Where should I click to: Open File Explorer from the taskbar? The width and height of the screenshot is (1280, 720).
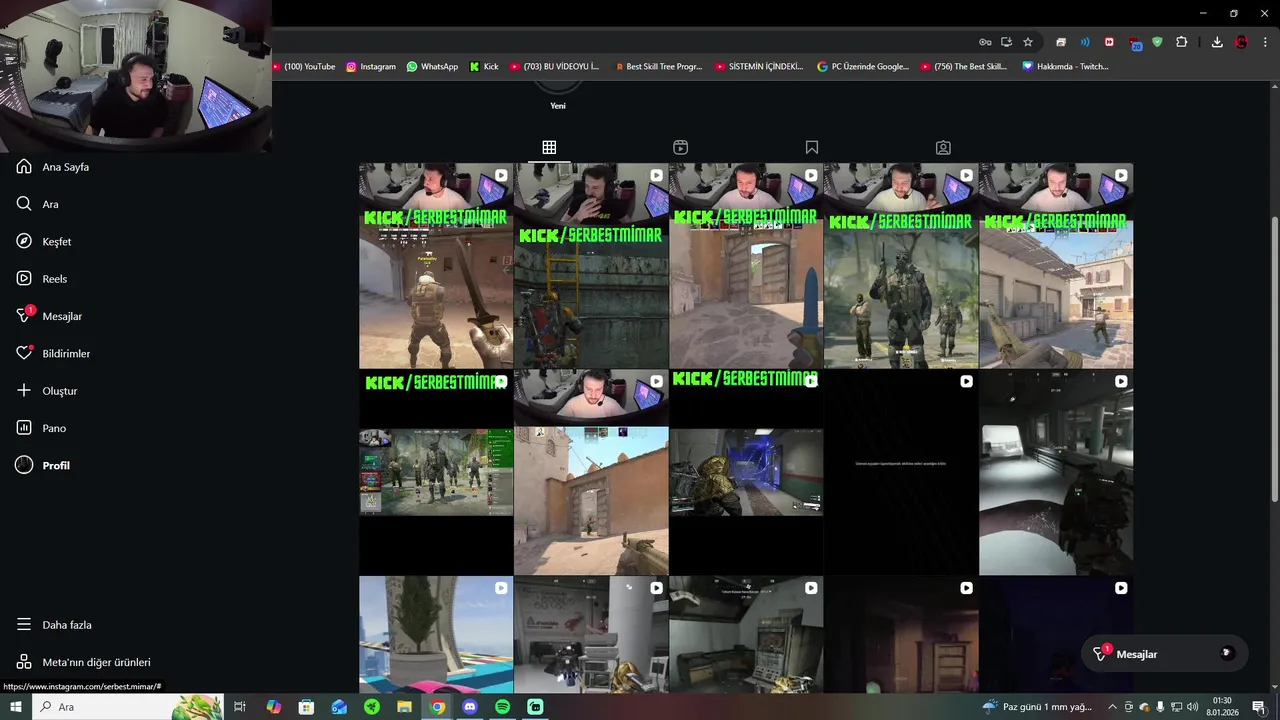tap(405, 707)
